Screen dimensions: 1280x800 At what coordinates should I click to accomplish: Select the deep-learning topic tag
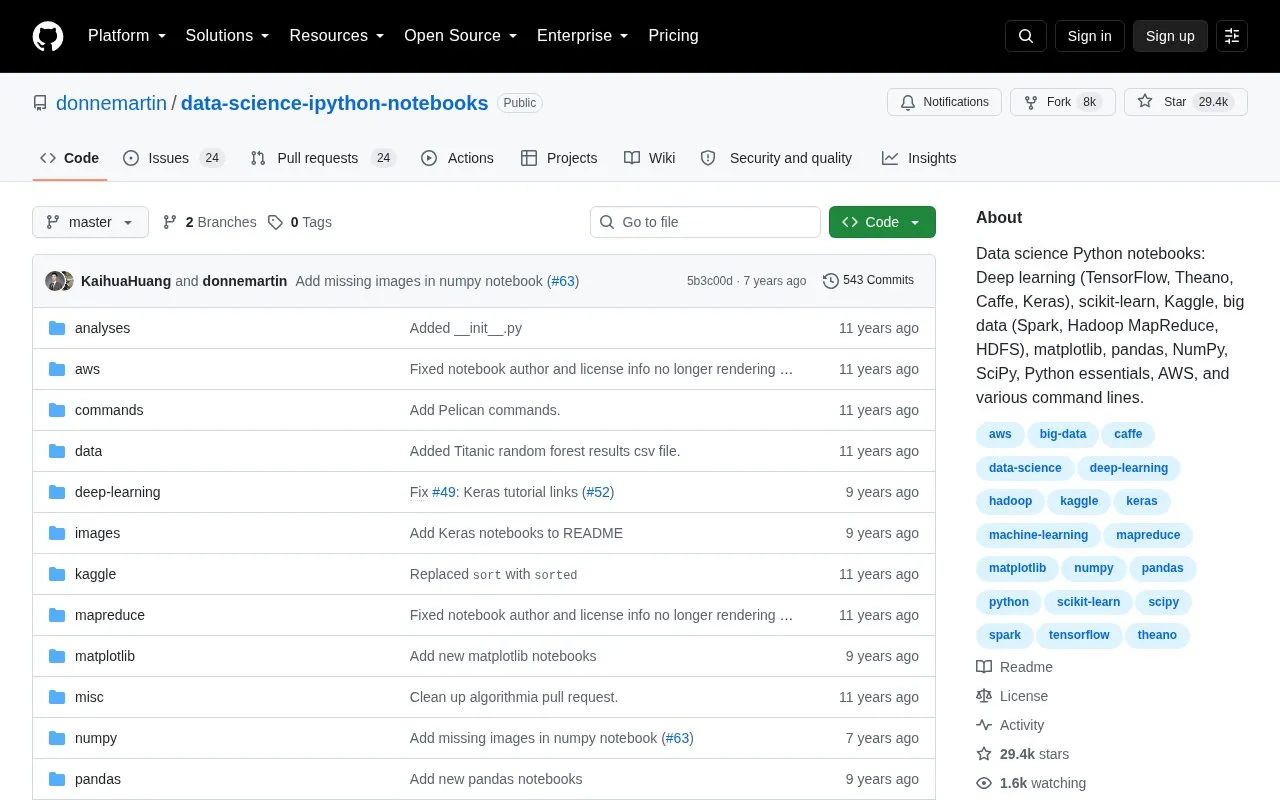pyautogui.click(x=1129, y=468)
